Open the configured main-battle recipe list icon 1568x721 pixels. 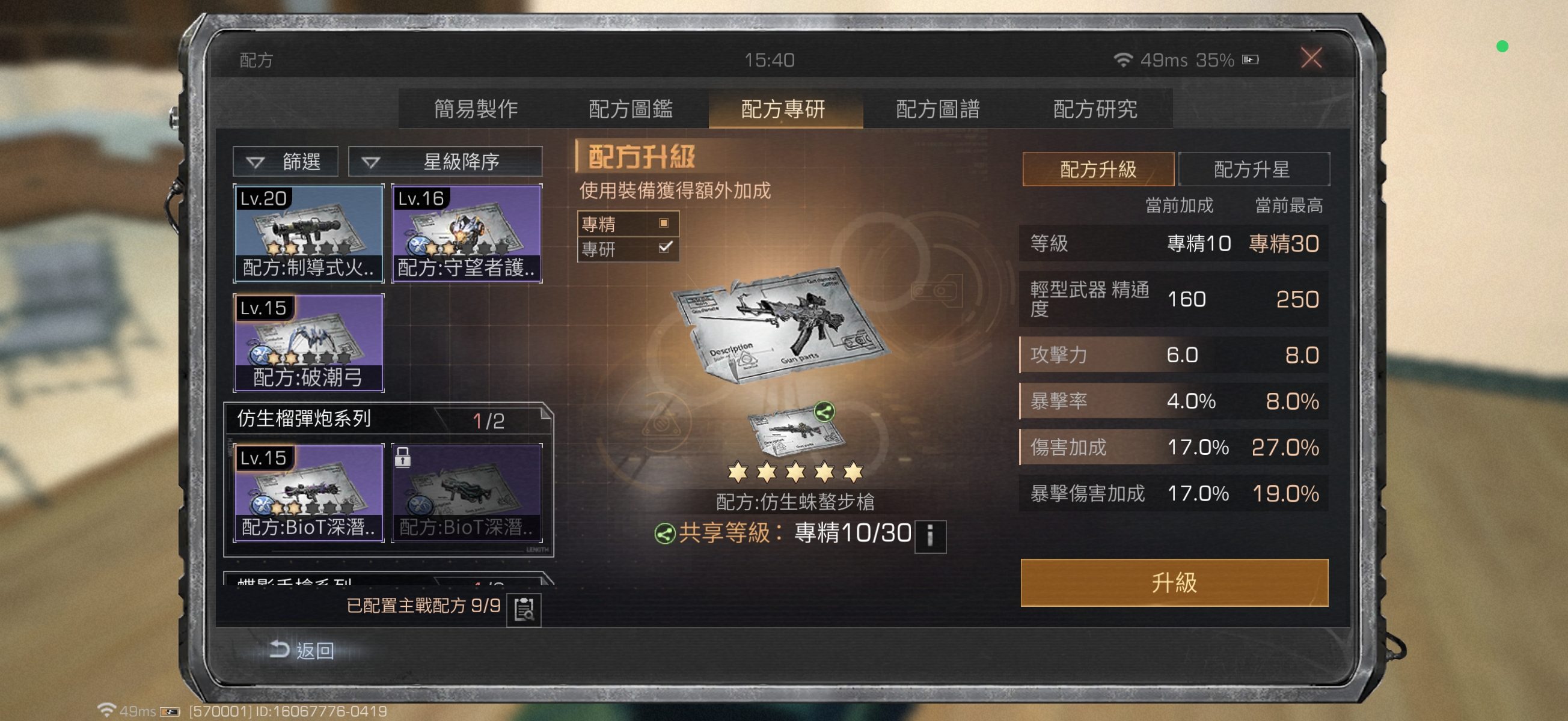524,609
